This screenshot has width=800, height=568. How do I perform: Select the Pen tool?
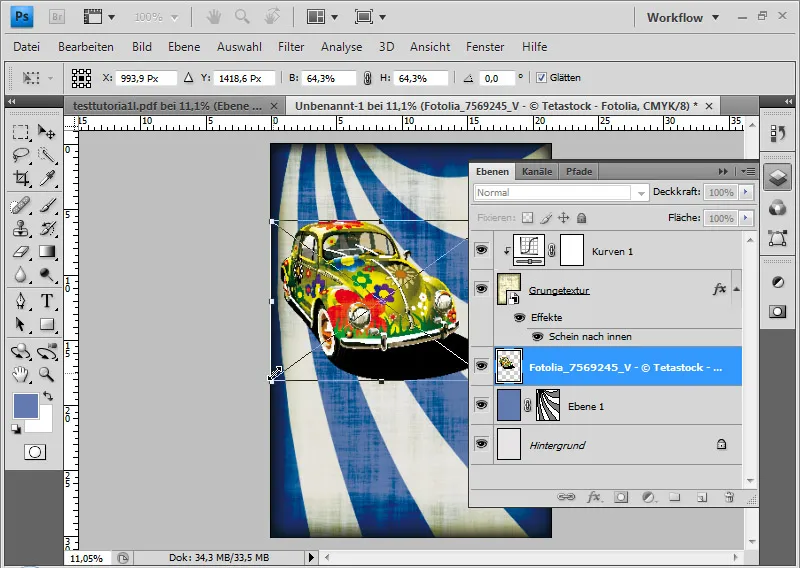click(x=20, y=301)
